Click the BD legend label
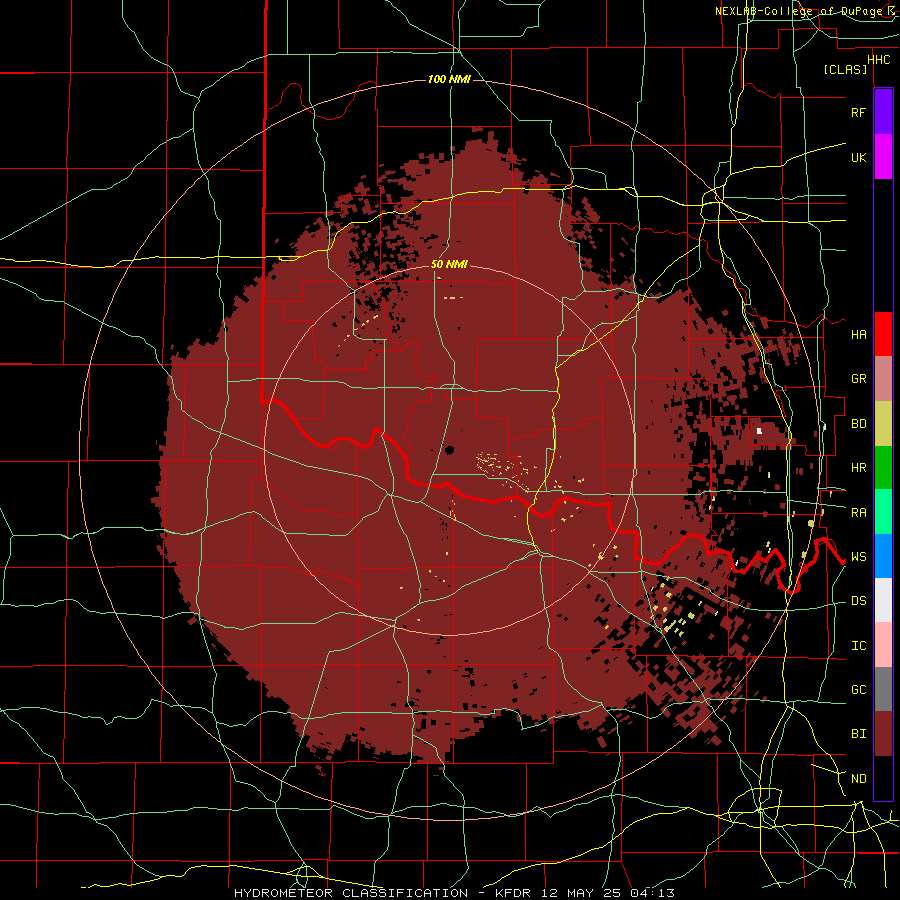This screenshot has height=900, width=900. (x=858, y=424)
